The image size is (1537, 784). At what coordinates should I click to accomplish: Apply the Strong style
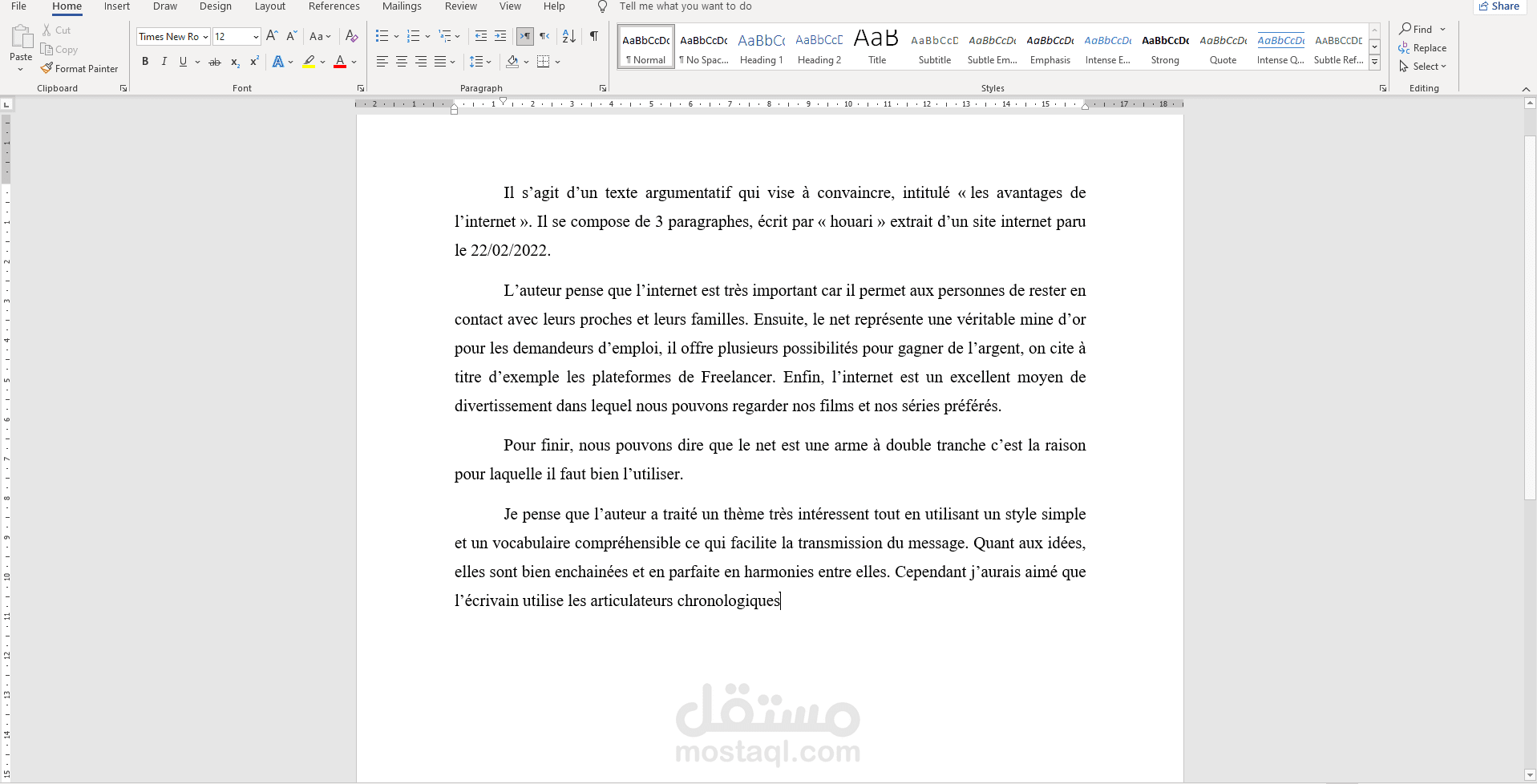[1165, 47]
